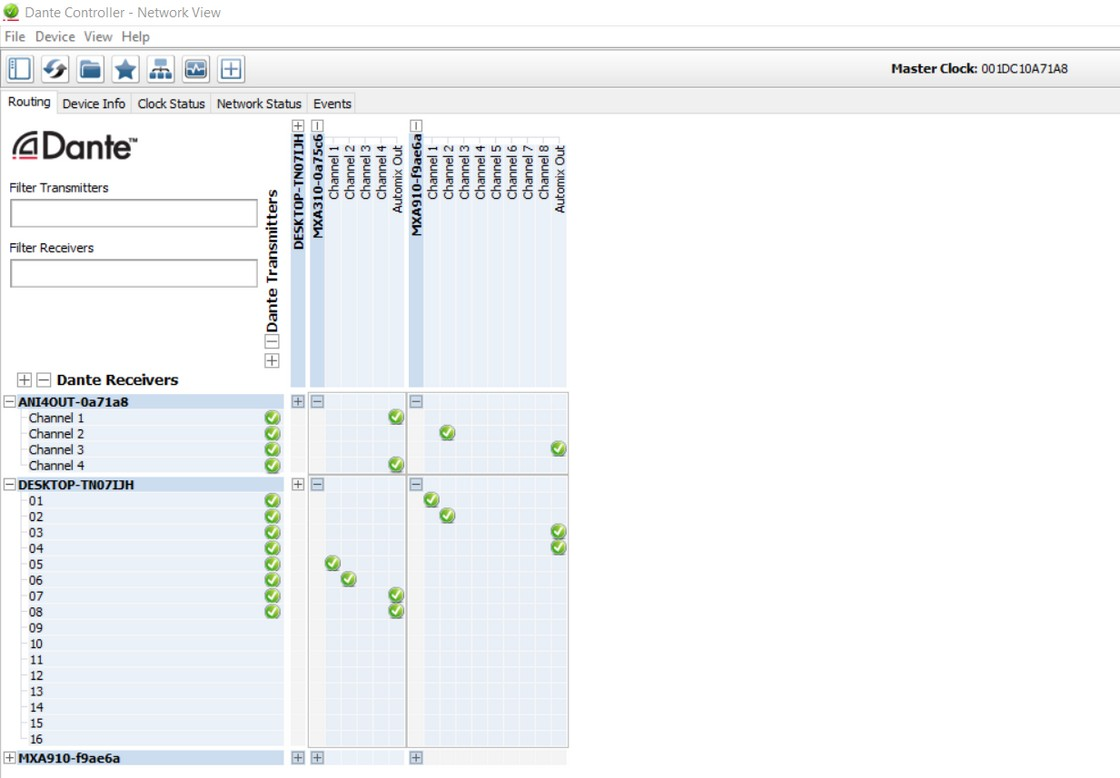Open the Help menu

point(136,36)
